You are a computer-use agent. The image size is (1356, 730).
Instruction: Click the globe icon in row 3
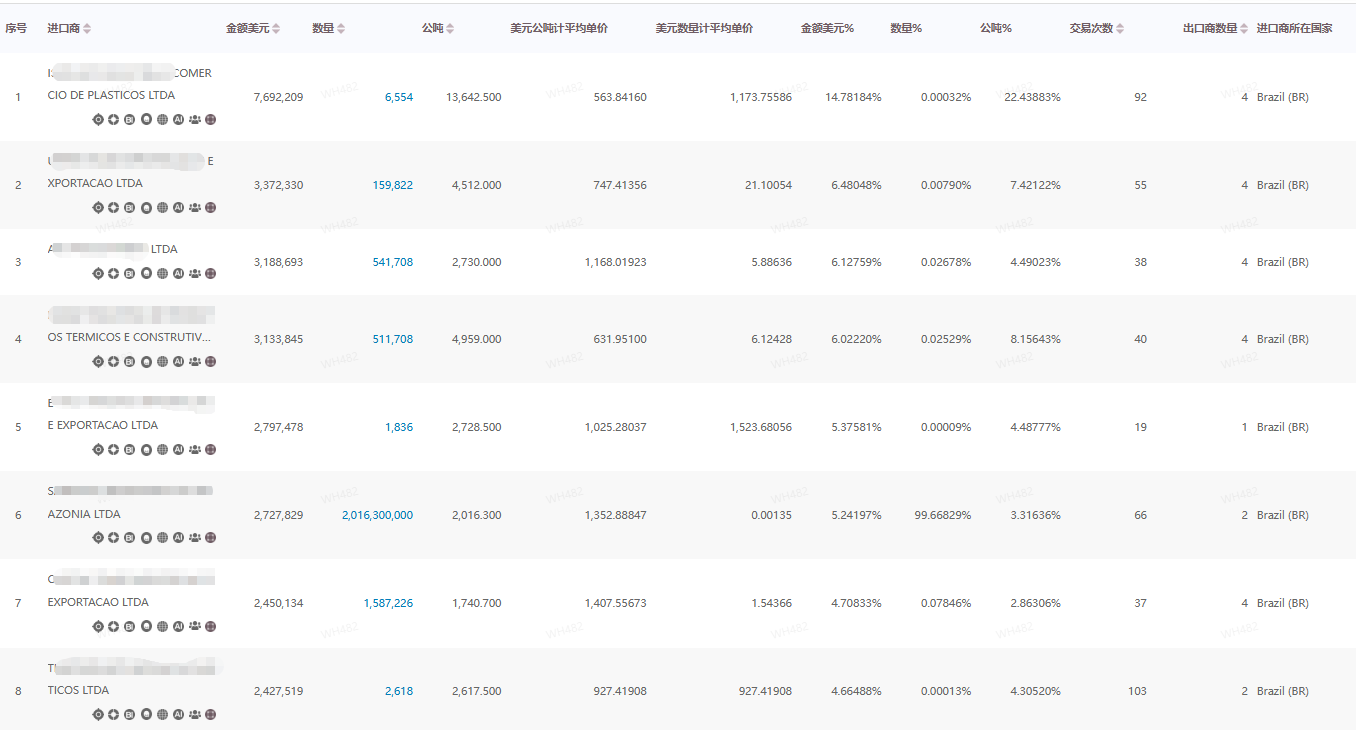pyautogui.click(x=162, y=273)
